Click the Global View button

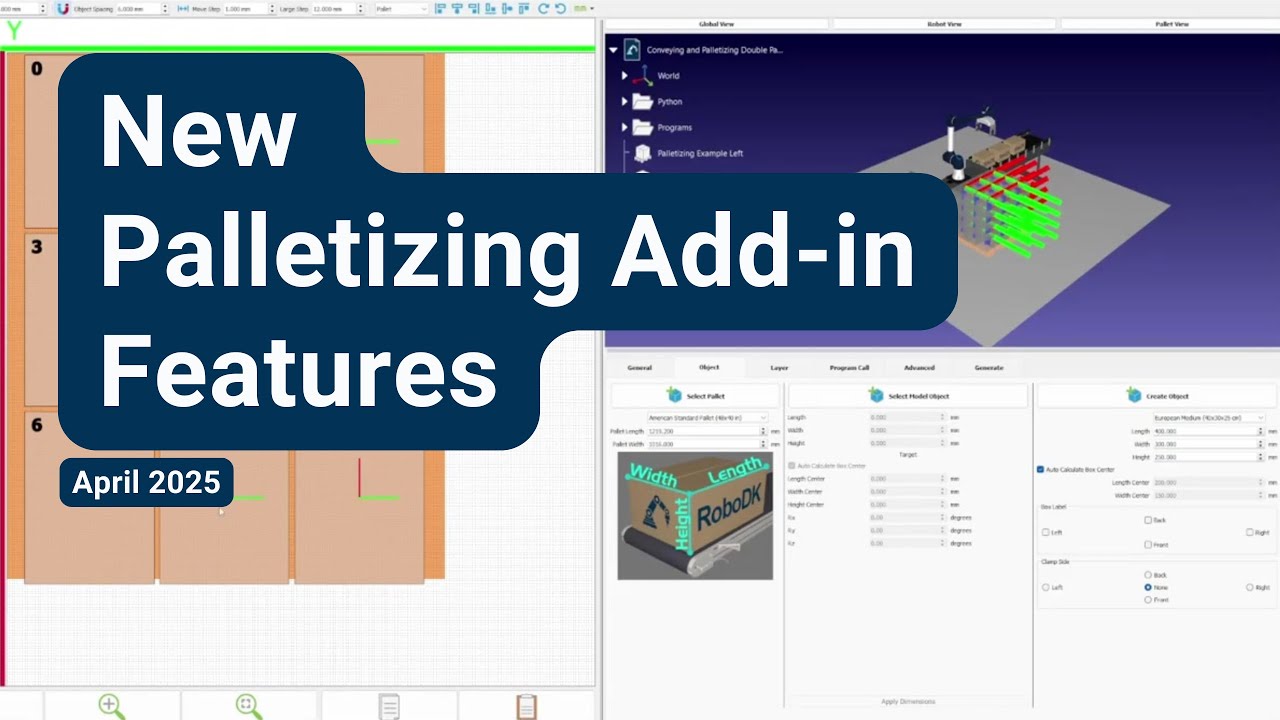point(717,23)
